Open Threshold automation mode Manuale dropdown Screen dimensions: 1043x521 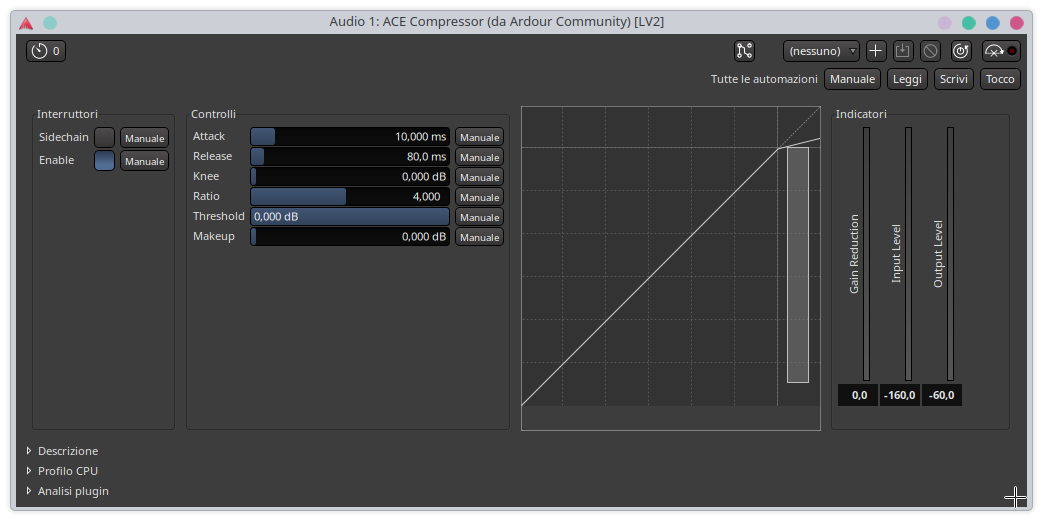[479, 217]
